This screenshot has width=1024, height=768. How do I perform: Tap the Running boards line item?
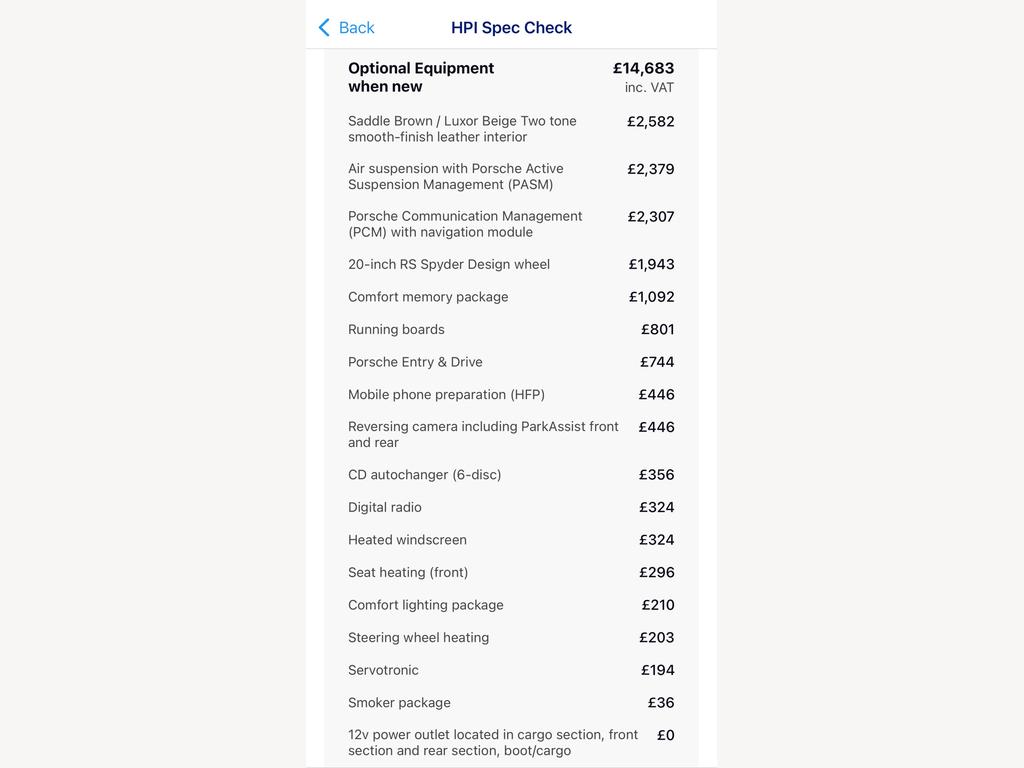tap(511, 329)
